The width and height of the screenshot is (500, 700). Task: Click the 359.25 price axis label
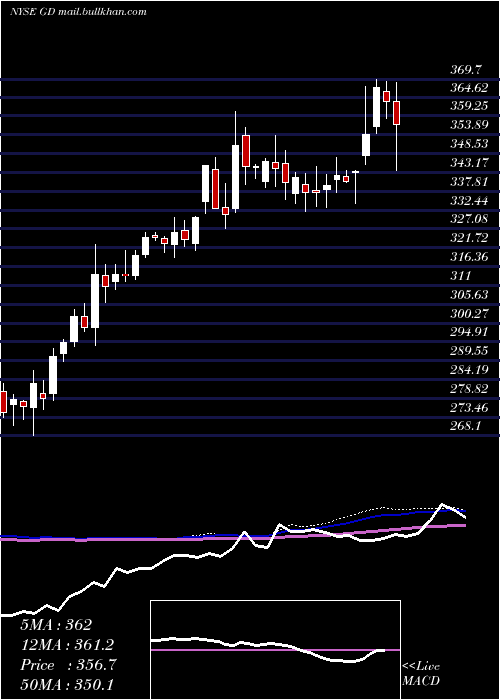[x=469, y=106]
